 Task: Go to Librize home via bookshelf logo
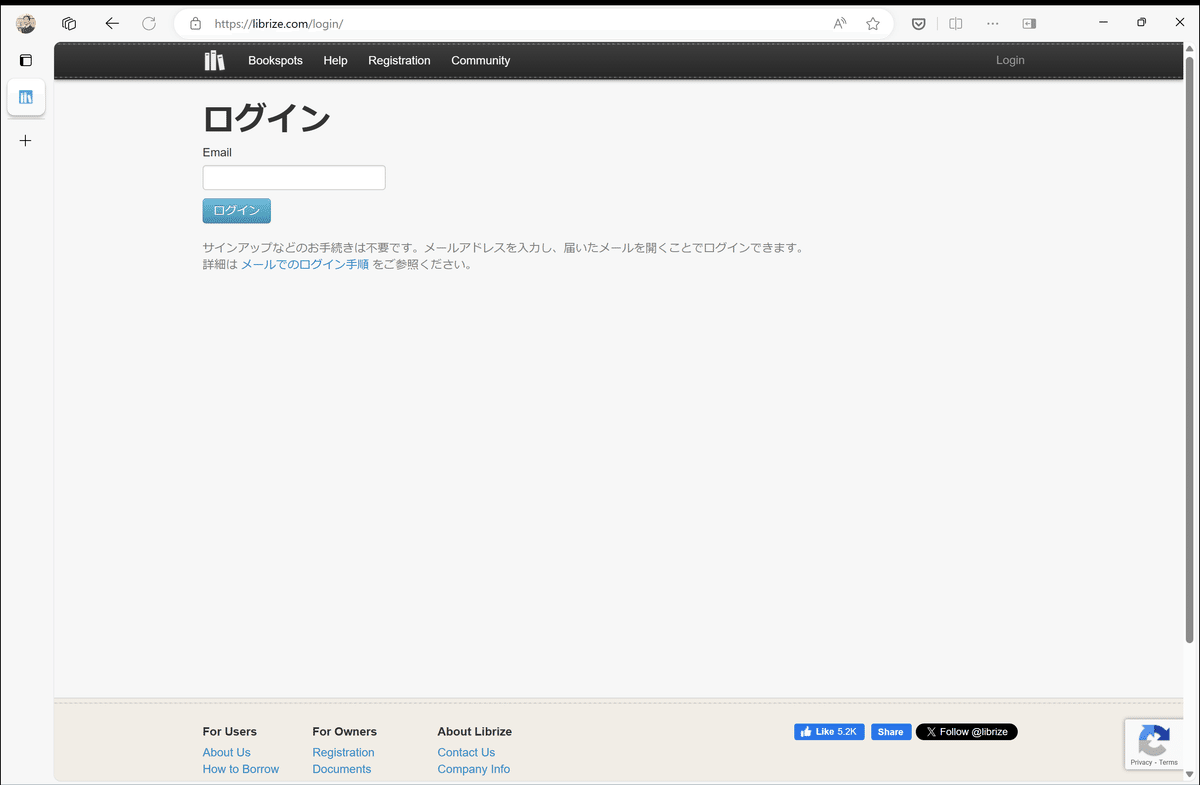pos(214,61)
